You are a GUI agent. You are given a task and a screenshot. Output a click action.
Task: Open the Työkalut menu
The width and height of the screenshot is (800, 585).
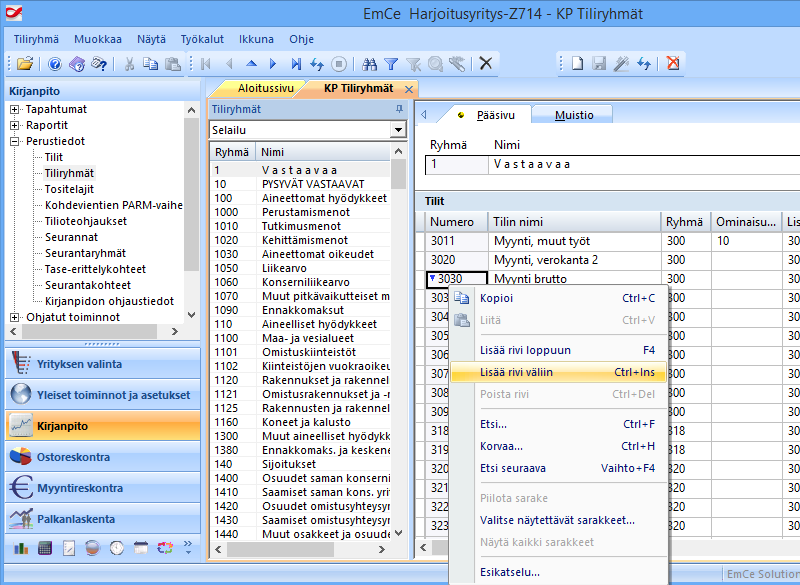coord(202,39)
